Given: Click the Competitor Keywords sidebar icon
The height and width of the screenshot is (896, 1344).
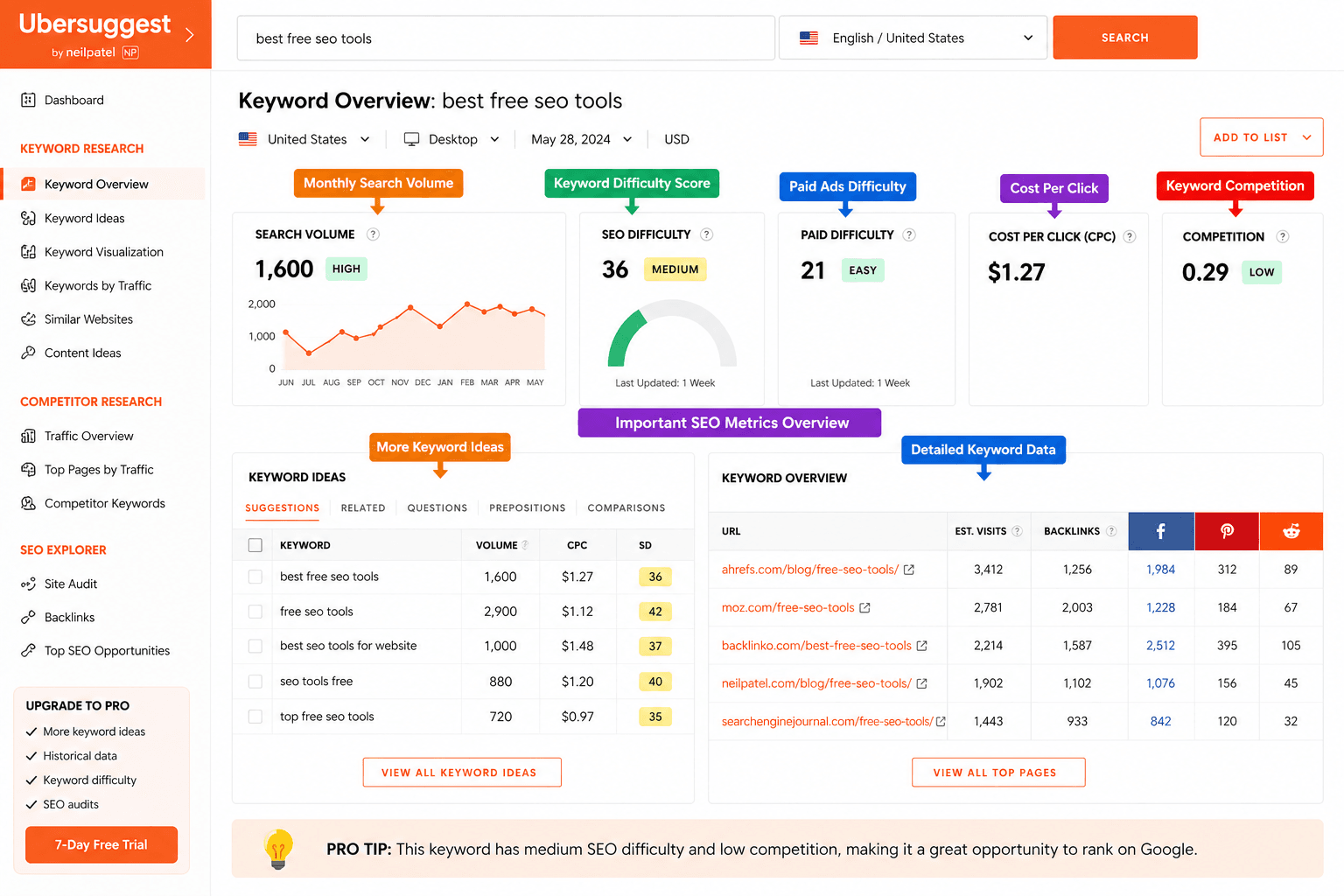Looking at the screenshot, I should click(x=28, y=503).
